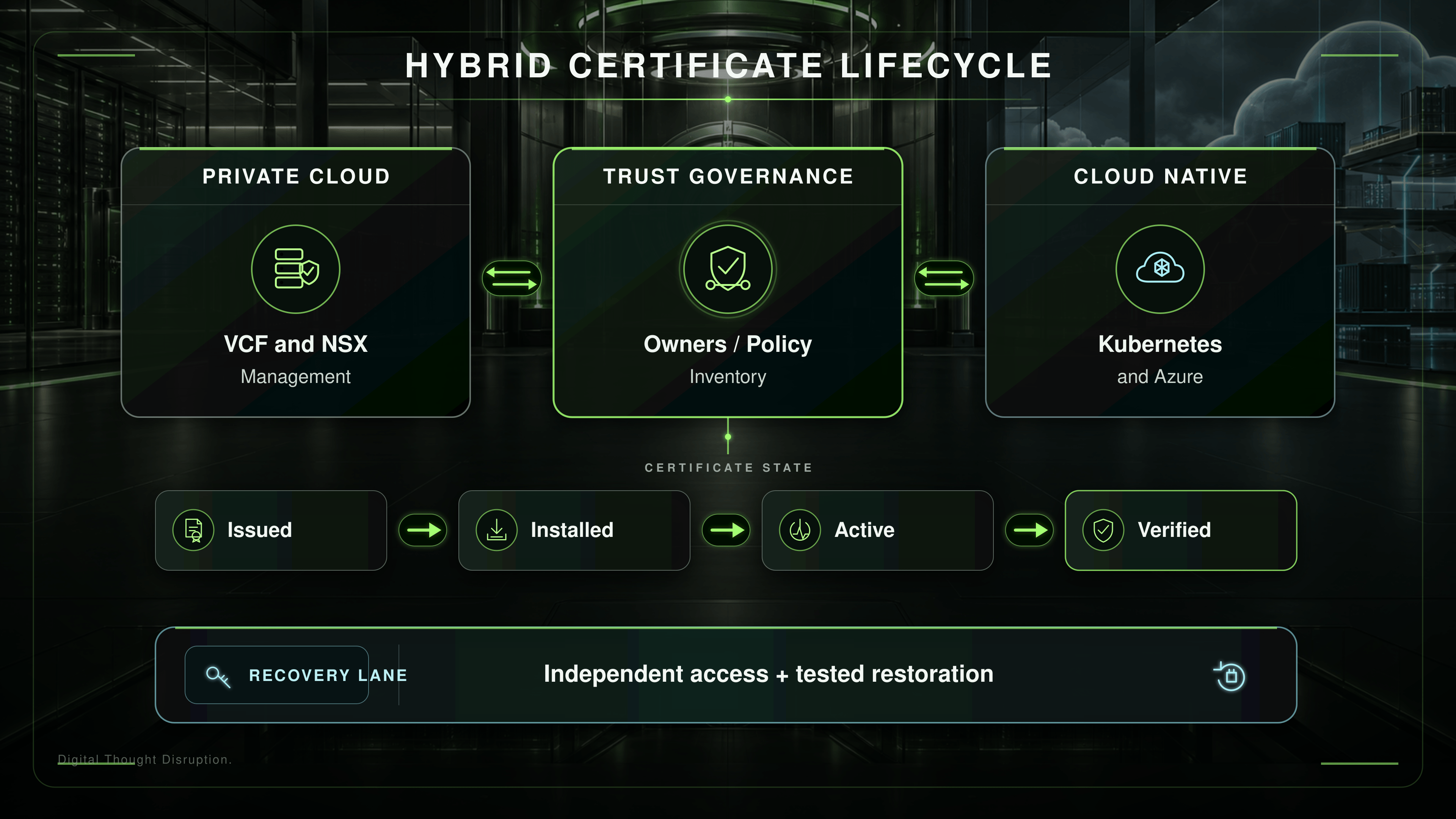This screenshot has height=819, width=1456.
Task: Click the shield checkmark Trust Governance icon
Action: [x=728, y=269]
